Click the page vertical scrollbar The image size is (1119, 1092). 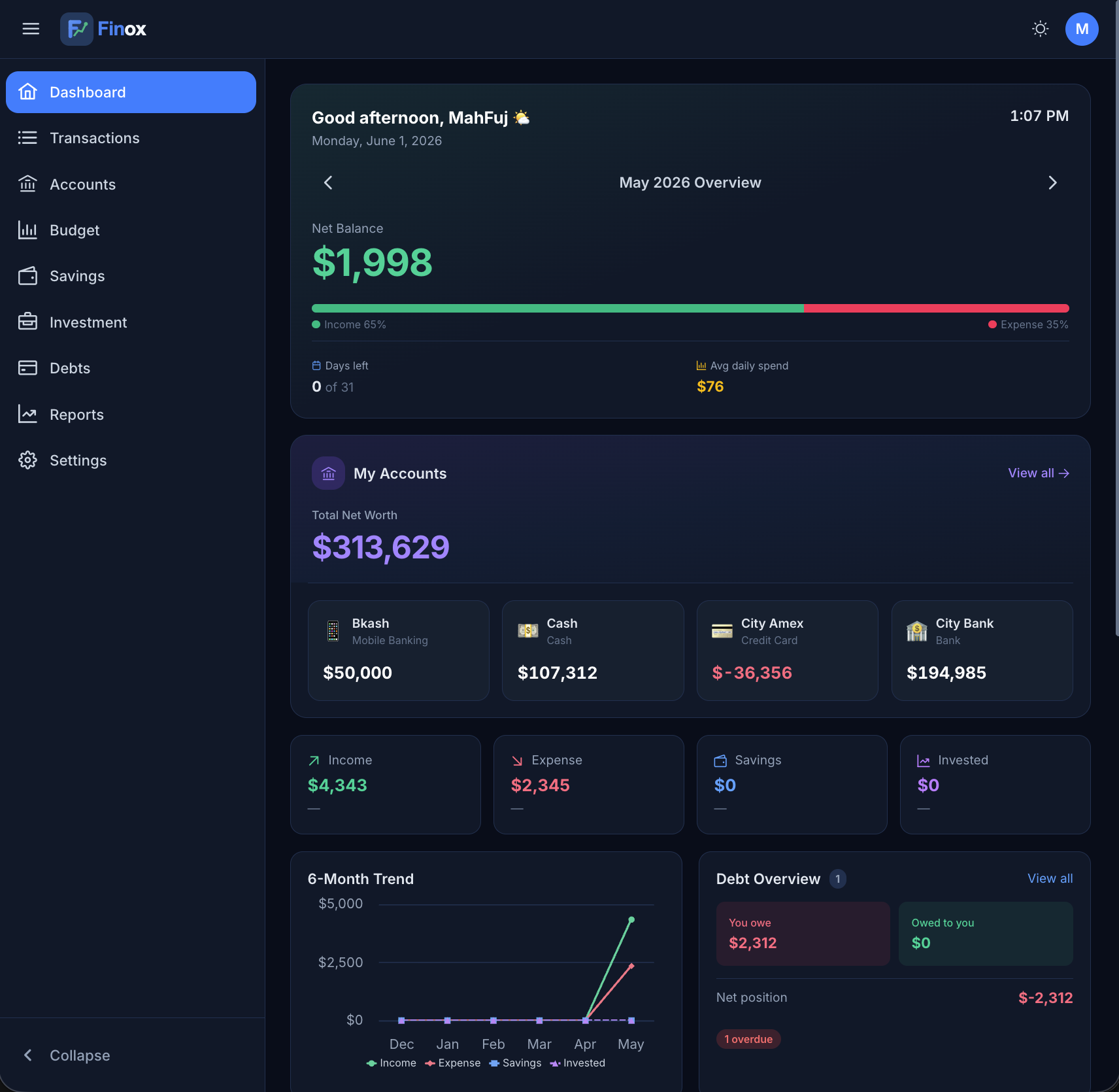coord(1116,318)
